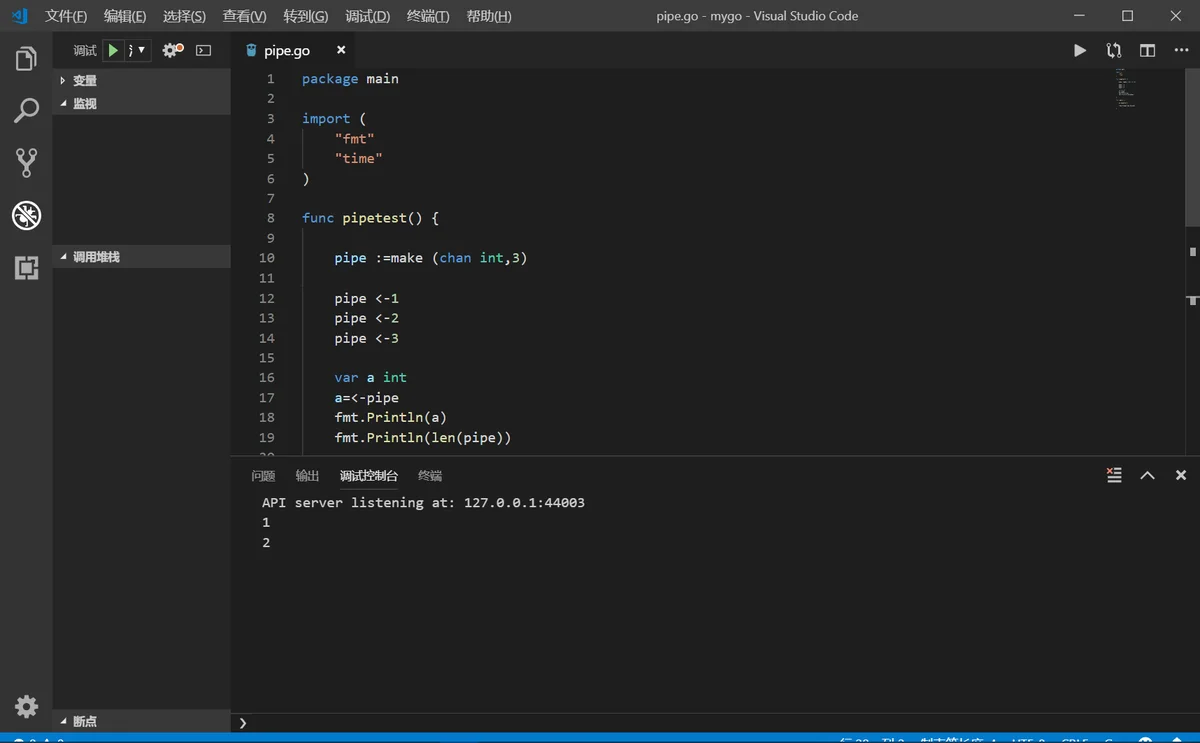Open debug console from sidebar toolbar icon

pyautogui.click(x=204, y=50)
